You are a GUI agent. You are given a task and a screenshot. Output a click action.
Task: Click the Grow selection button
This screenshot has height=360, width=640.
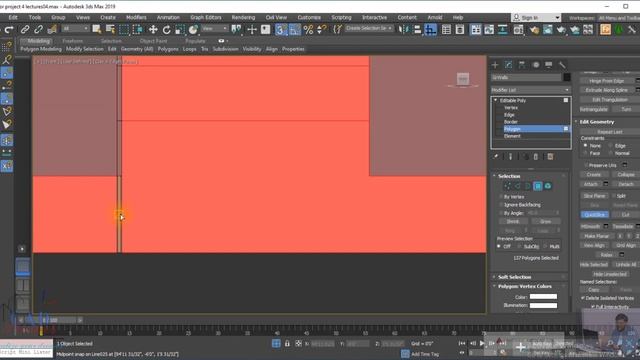(546, 221)
